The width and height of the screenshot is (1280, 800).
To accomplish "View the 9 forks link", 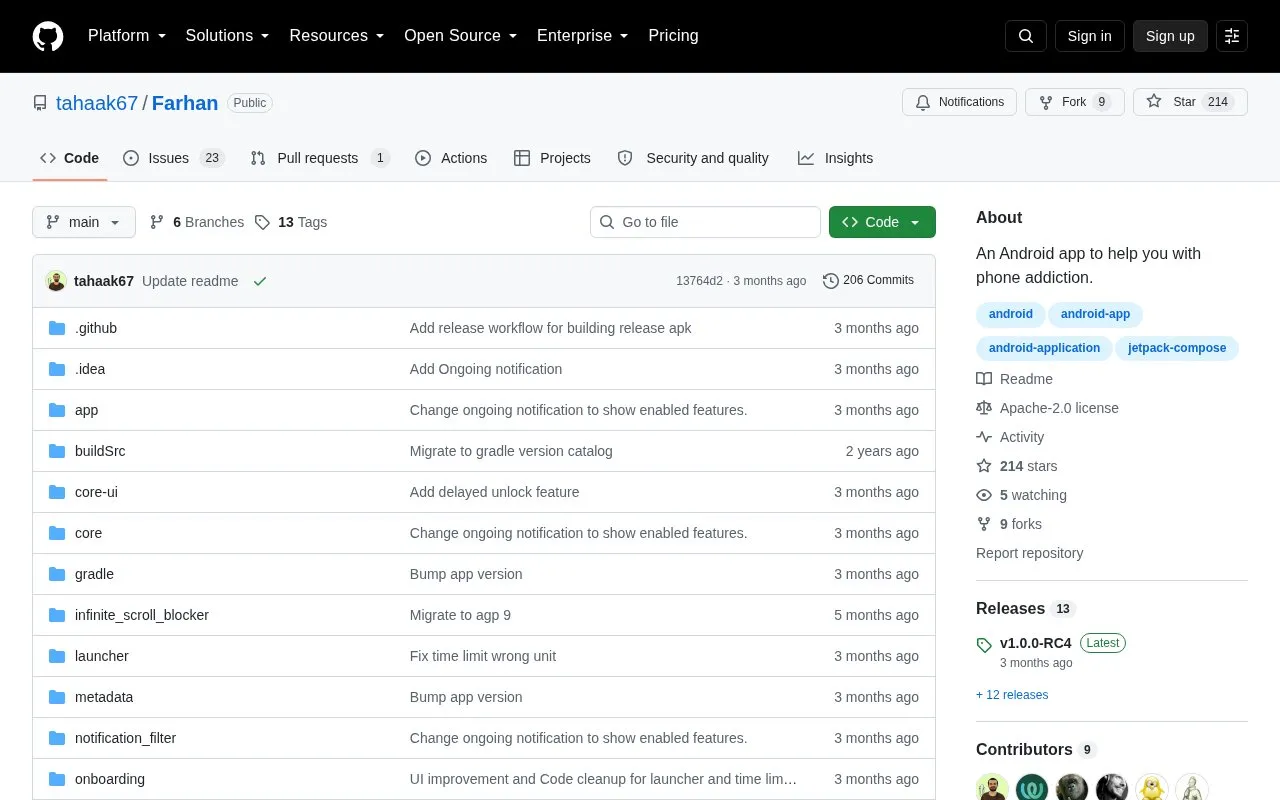I will 1009,524.
